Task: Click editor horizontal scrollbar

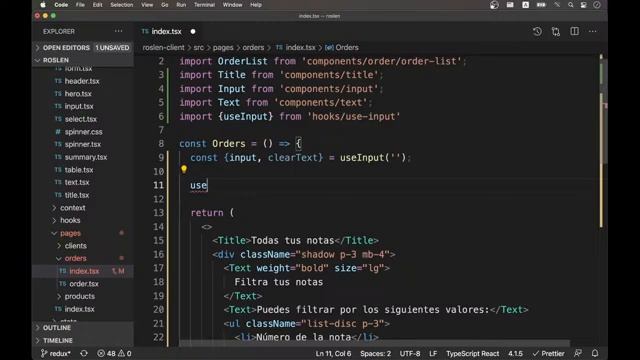Action: 374,343
